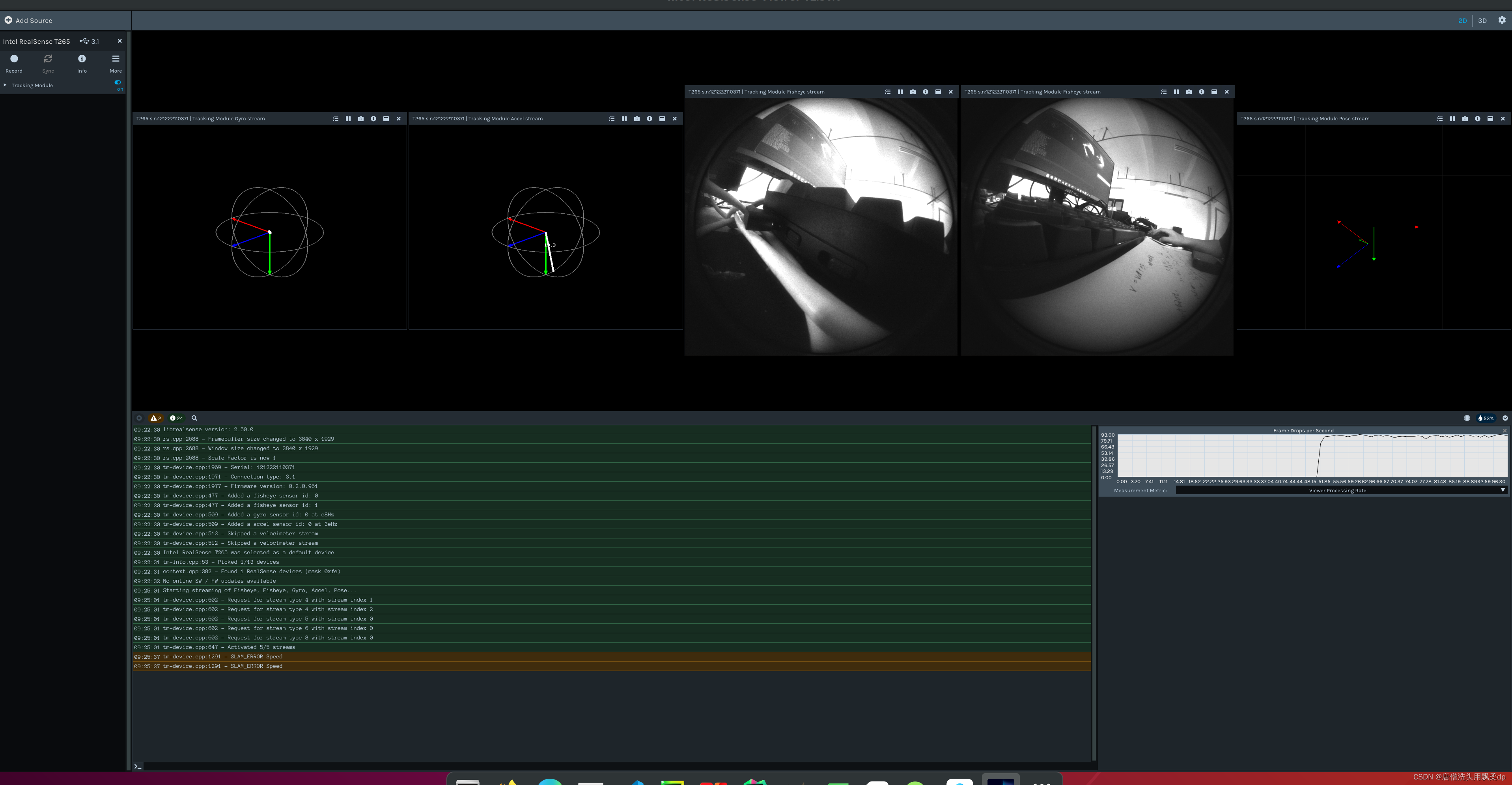Toggle info messages filter showing 24
This screenshot has width=1512, height=785.
click(176, 418)
